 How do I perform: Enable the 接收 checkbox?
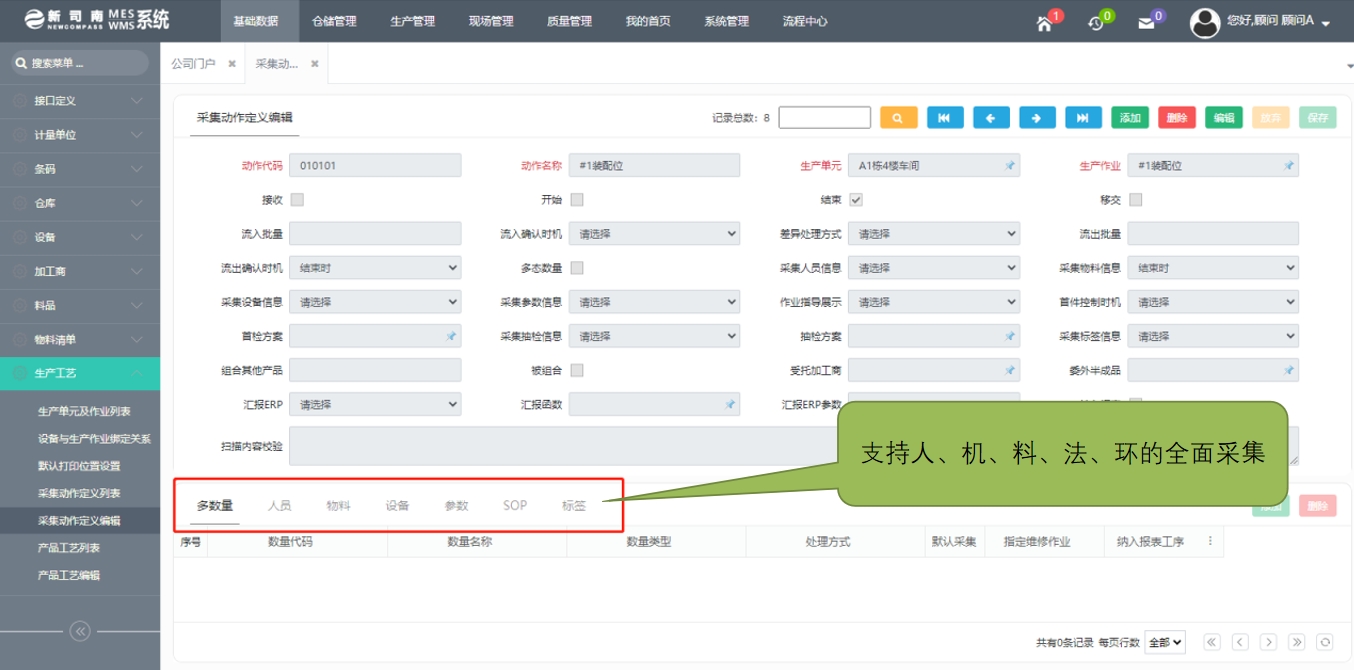point(297,200)
